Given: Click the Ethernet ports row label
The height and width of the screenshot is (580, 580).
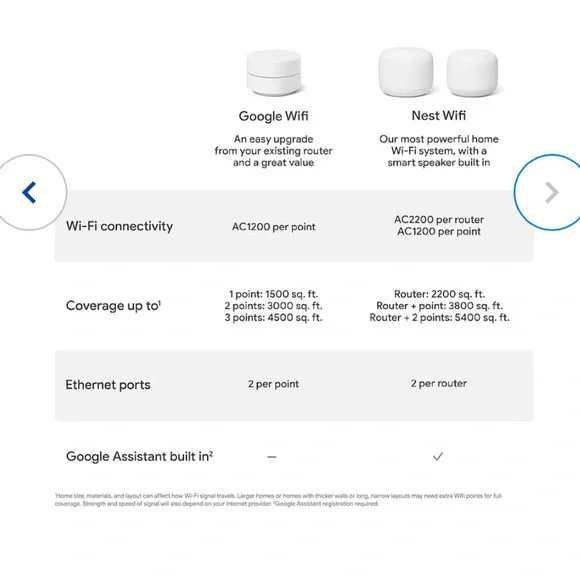Looking at the screenshot, I should click(108, 385).
